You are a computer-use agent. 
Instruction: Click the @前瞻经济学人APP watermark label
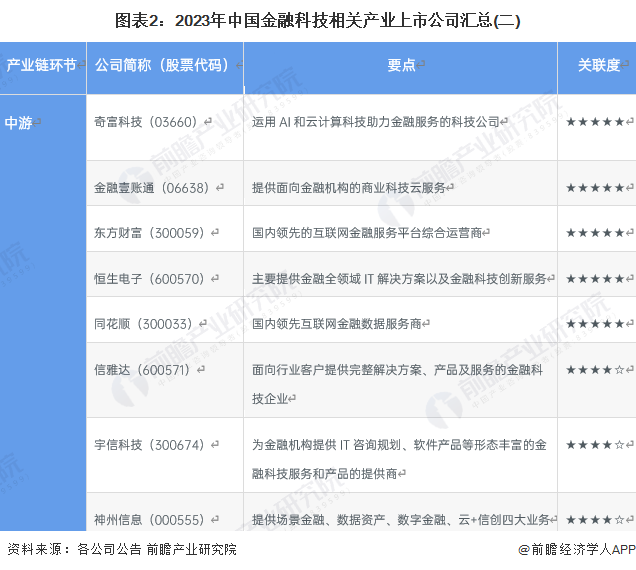[576, 549]
